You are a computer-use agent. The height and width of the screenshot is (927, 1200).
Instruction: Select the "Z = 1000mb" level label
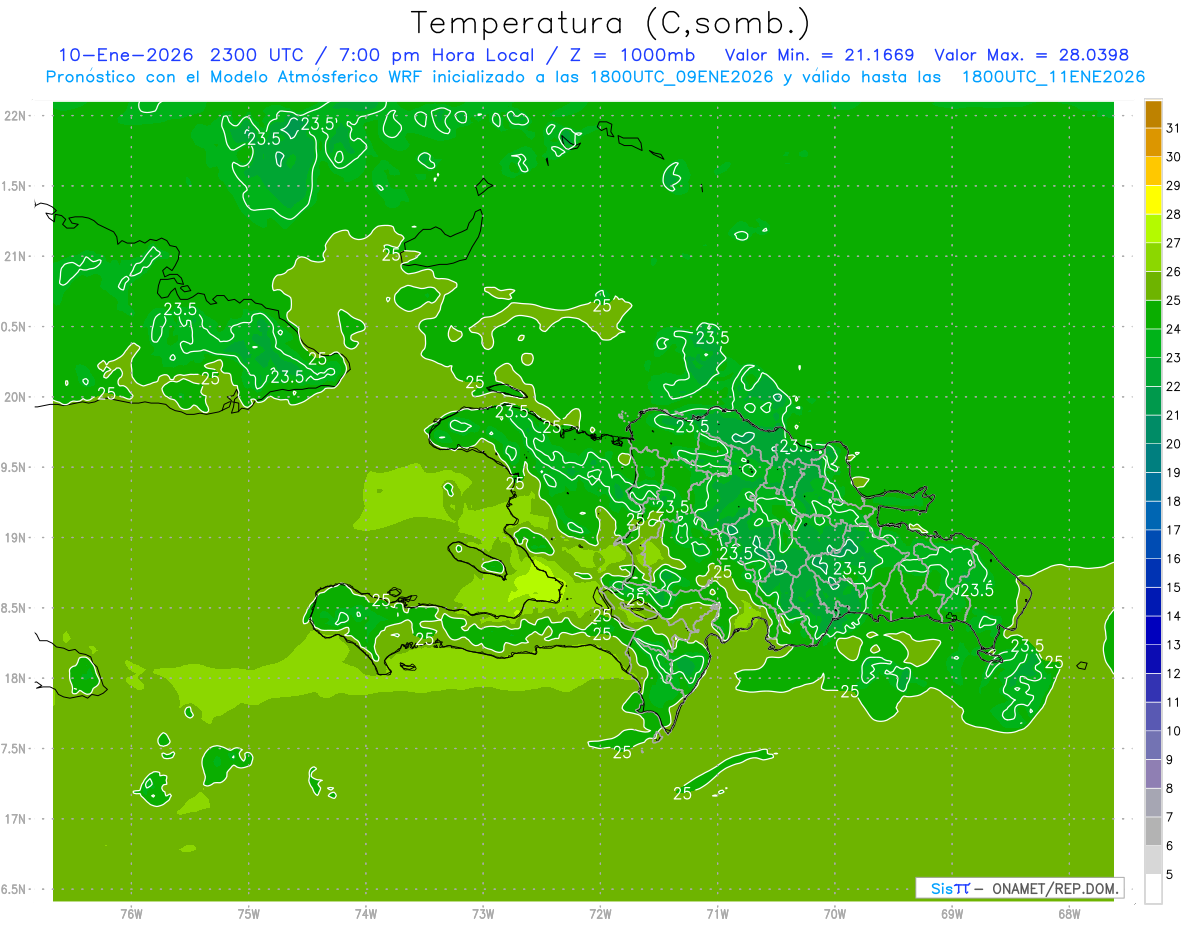(x=634, y=54)
